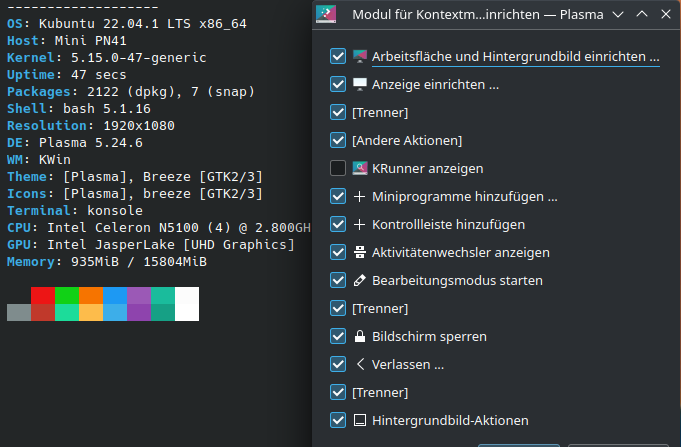This screenshot has height=447, width=681.
Task: Uncheck Arbeitsfläche und Hintergrundbild einrichten checkbox
Action: pos(338,56)
